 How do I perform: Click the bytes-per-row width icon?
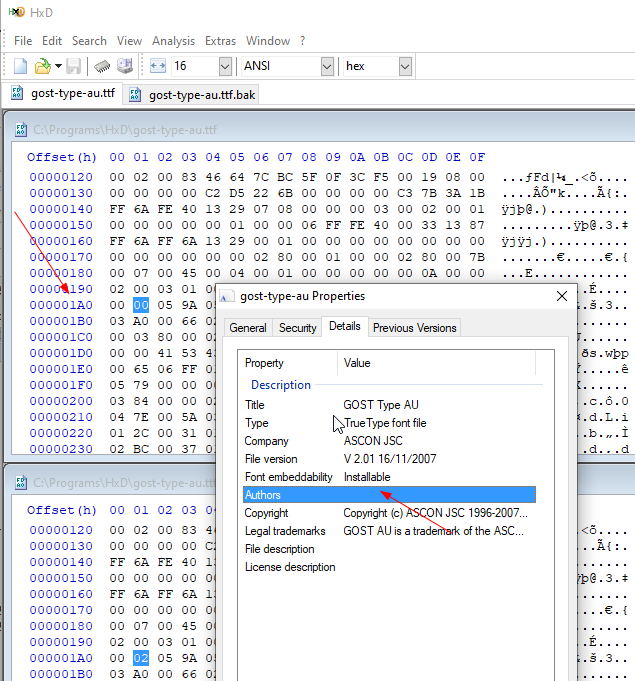pyautogui.click(x=158, y=66)
